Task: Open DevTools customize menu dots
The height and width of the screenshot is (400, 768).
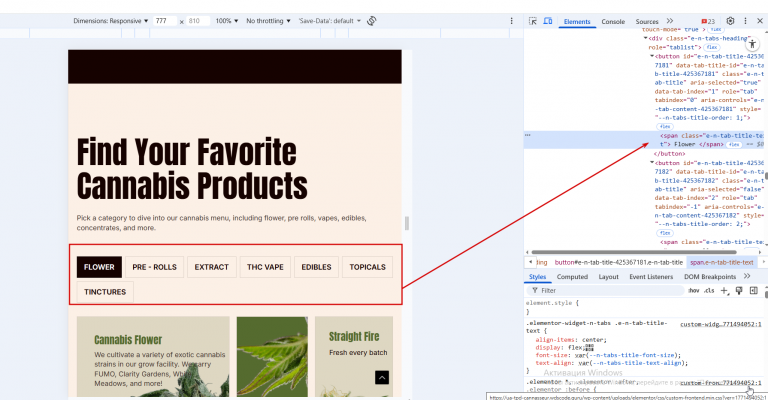Action: pyautogui.click(x=745, y=21)
